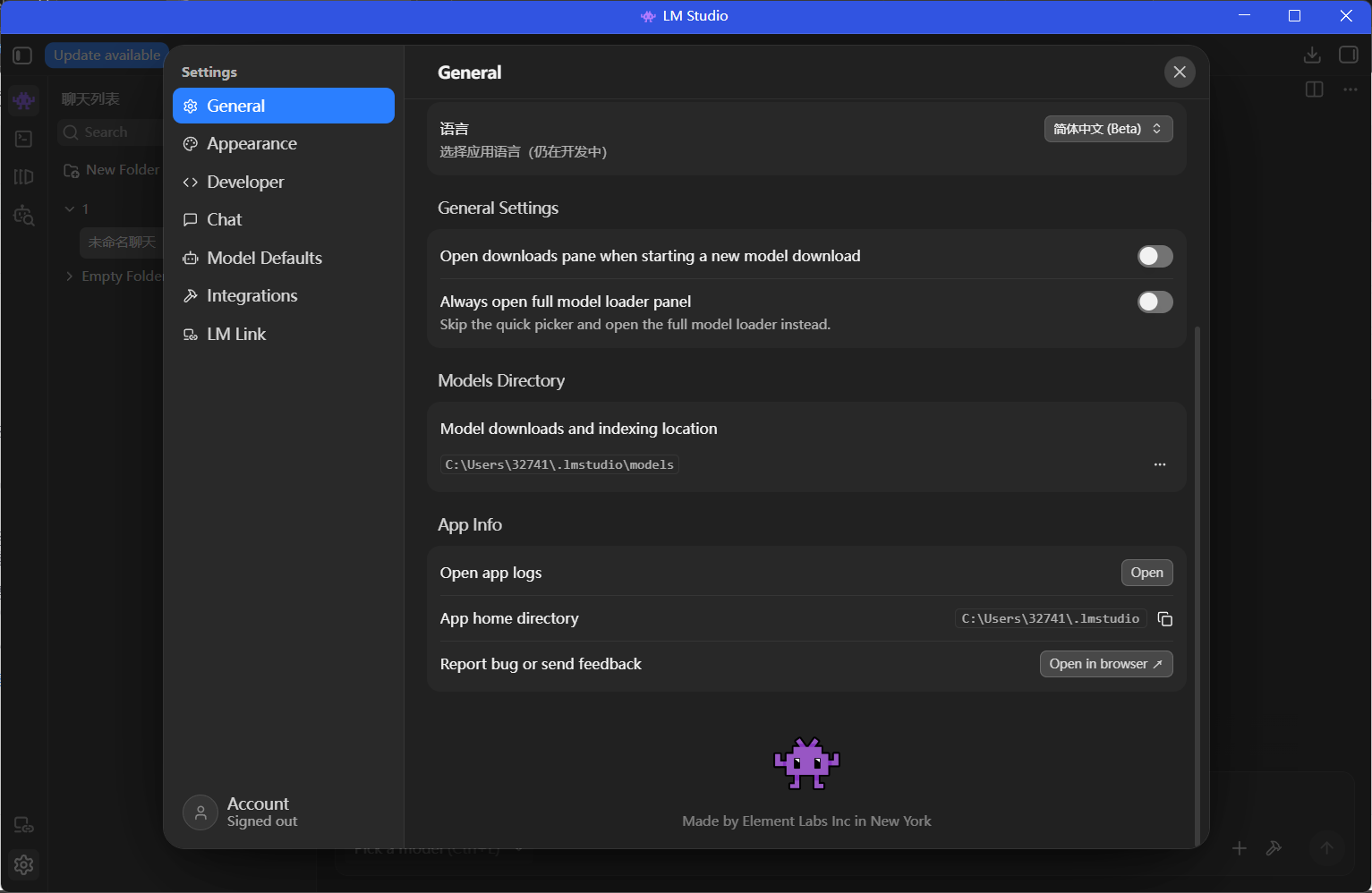Image resolution: width=1372 pixels, height=893 pixels.
Task: Open the Developer settings tab
Action: coord(284,182)
